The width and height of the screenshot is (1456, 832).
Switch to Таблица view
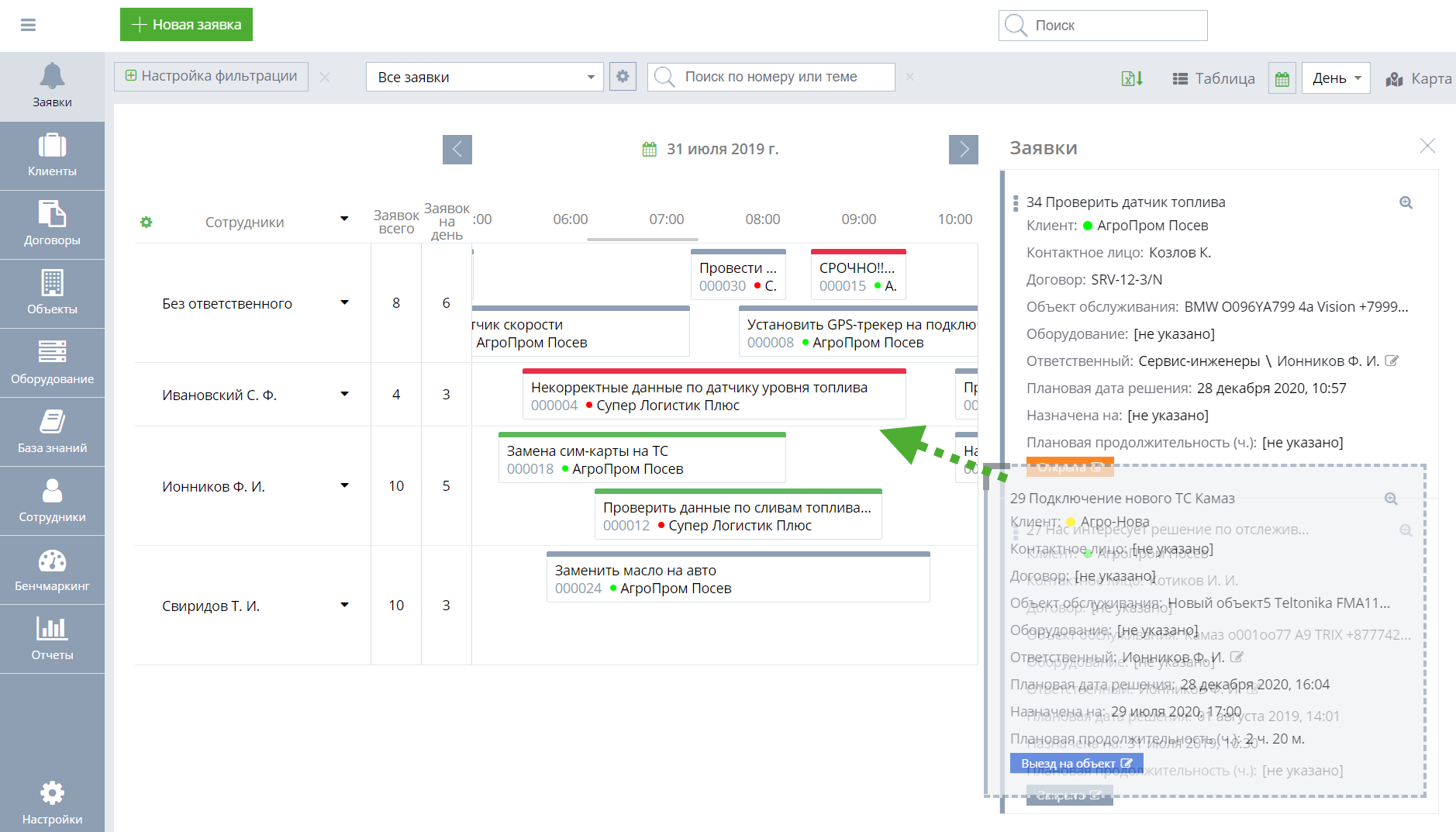click(x=1213, y=78)
